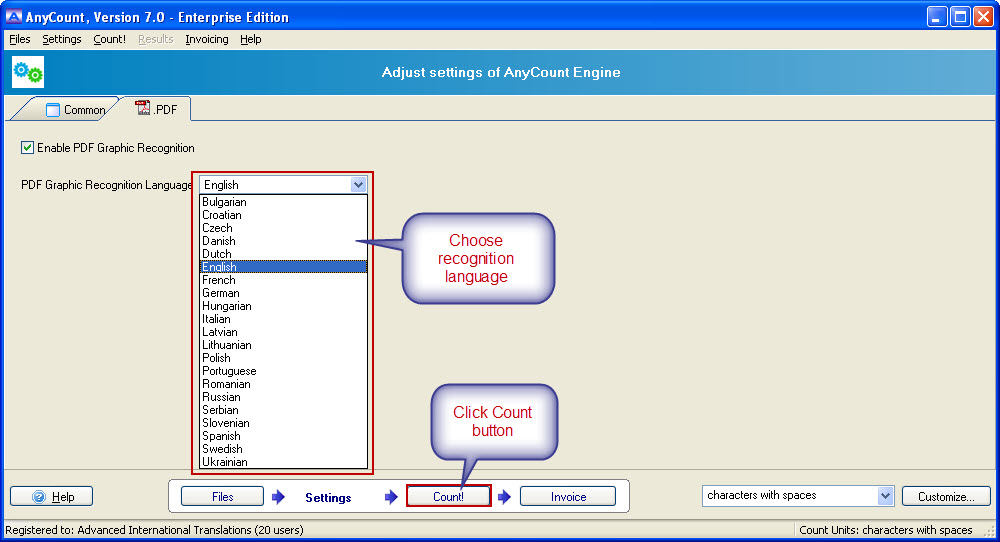Click the Customize... button

click(946, 496)
